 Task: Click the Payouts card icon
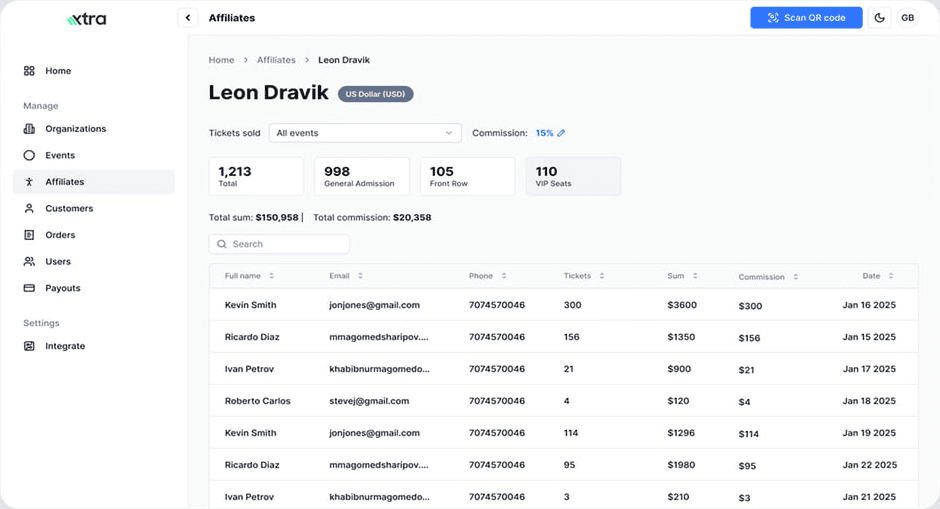29,288
